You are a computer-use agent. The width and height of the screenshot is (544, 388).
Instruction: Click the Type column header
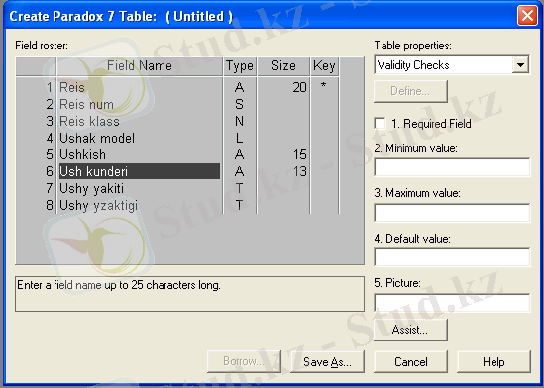coord(240,66)
